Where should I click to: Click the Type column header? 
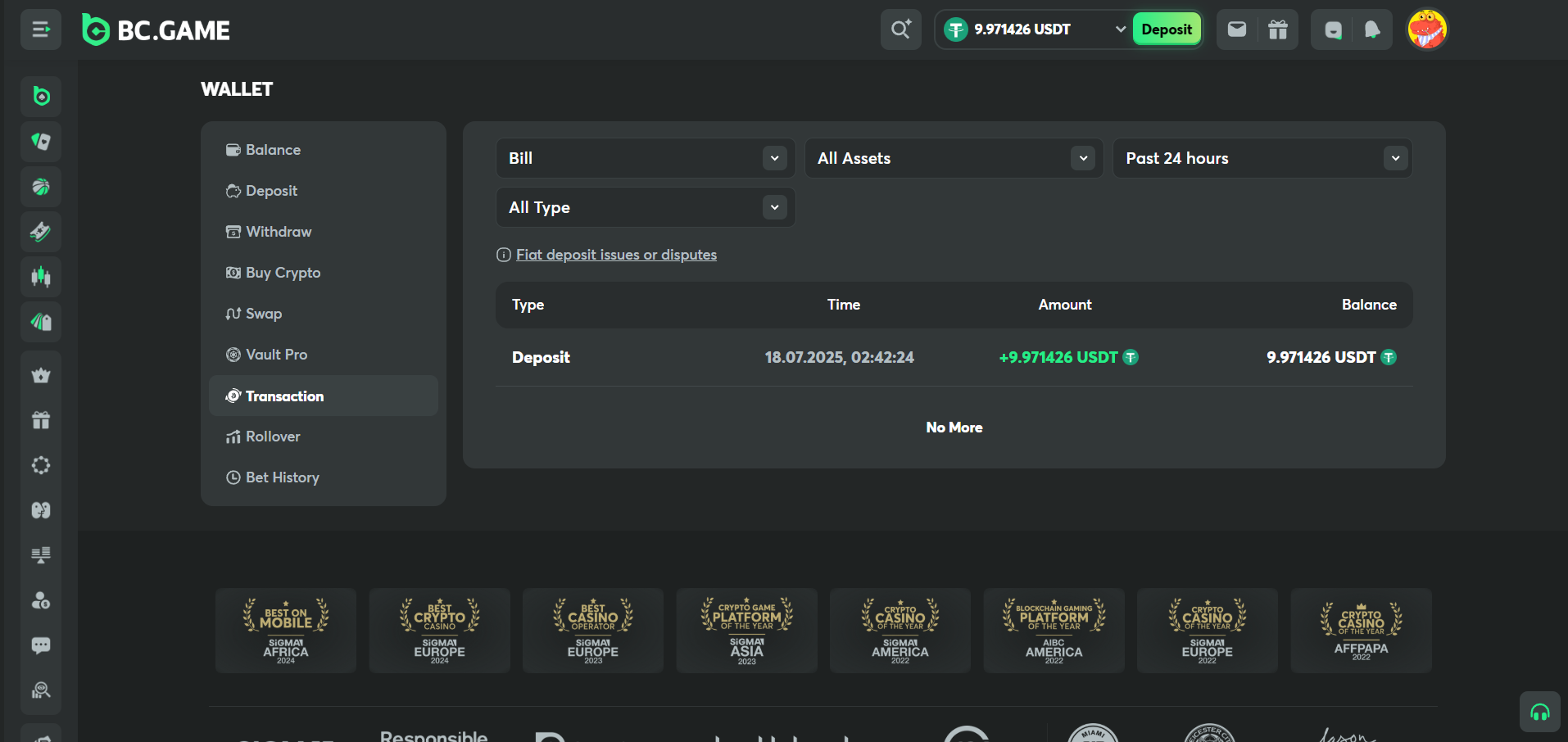click(x=528, y=305)
